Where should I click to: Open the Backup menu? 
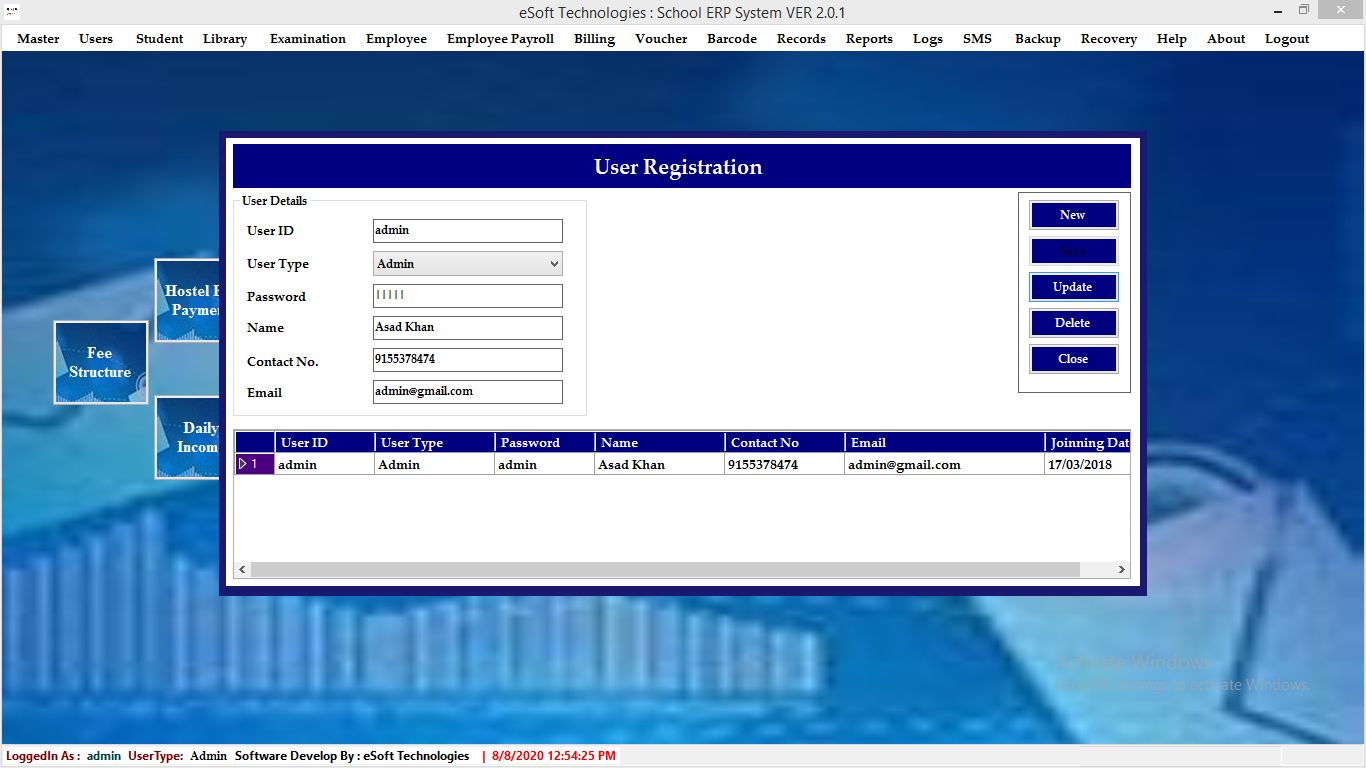(1037, 39)
